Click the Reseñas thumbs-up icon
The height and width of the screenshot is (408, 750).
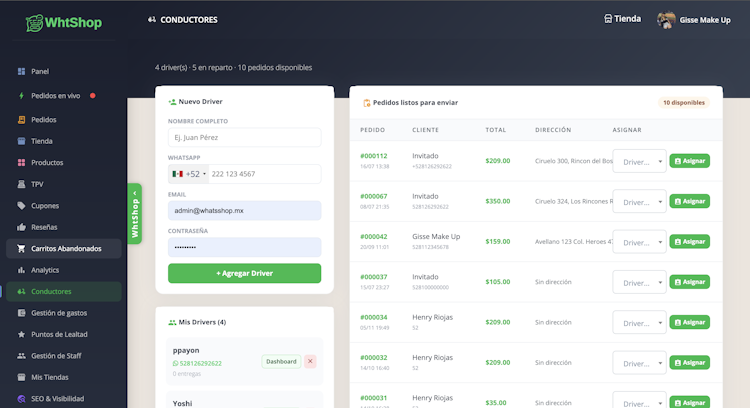21,227
